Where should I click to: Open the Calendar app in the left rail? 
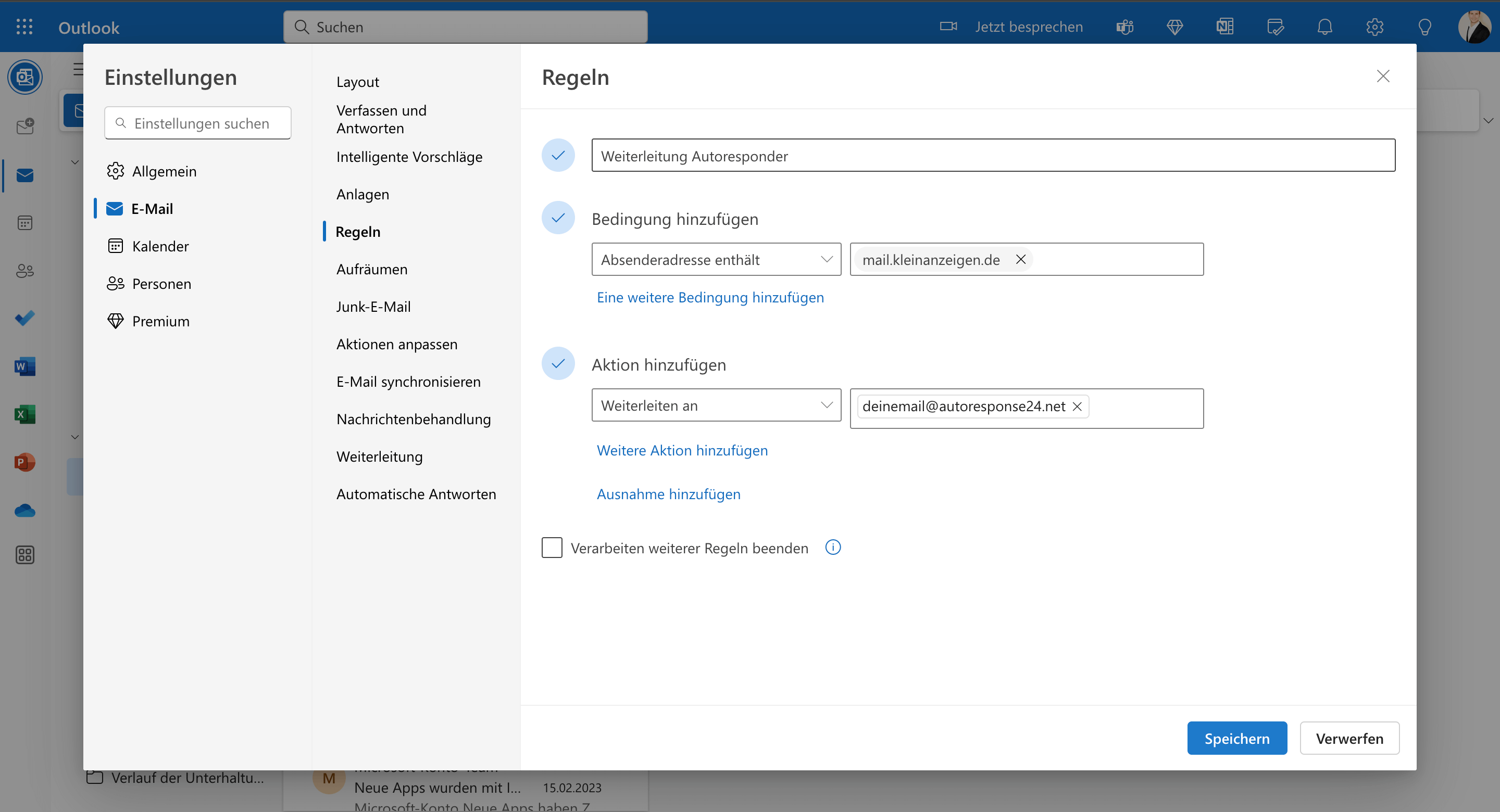pos(24,223)
